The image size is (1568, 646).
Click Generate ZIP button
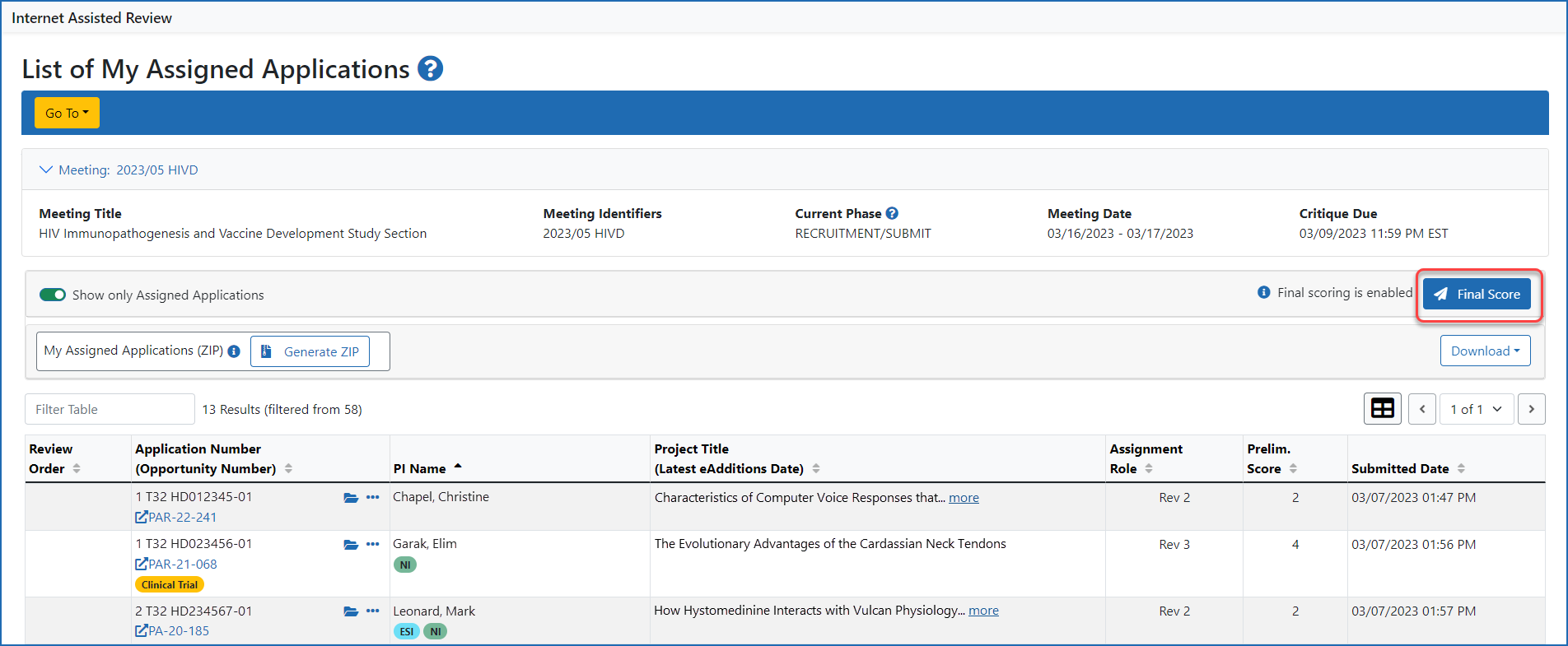tap(310, 351)
